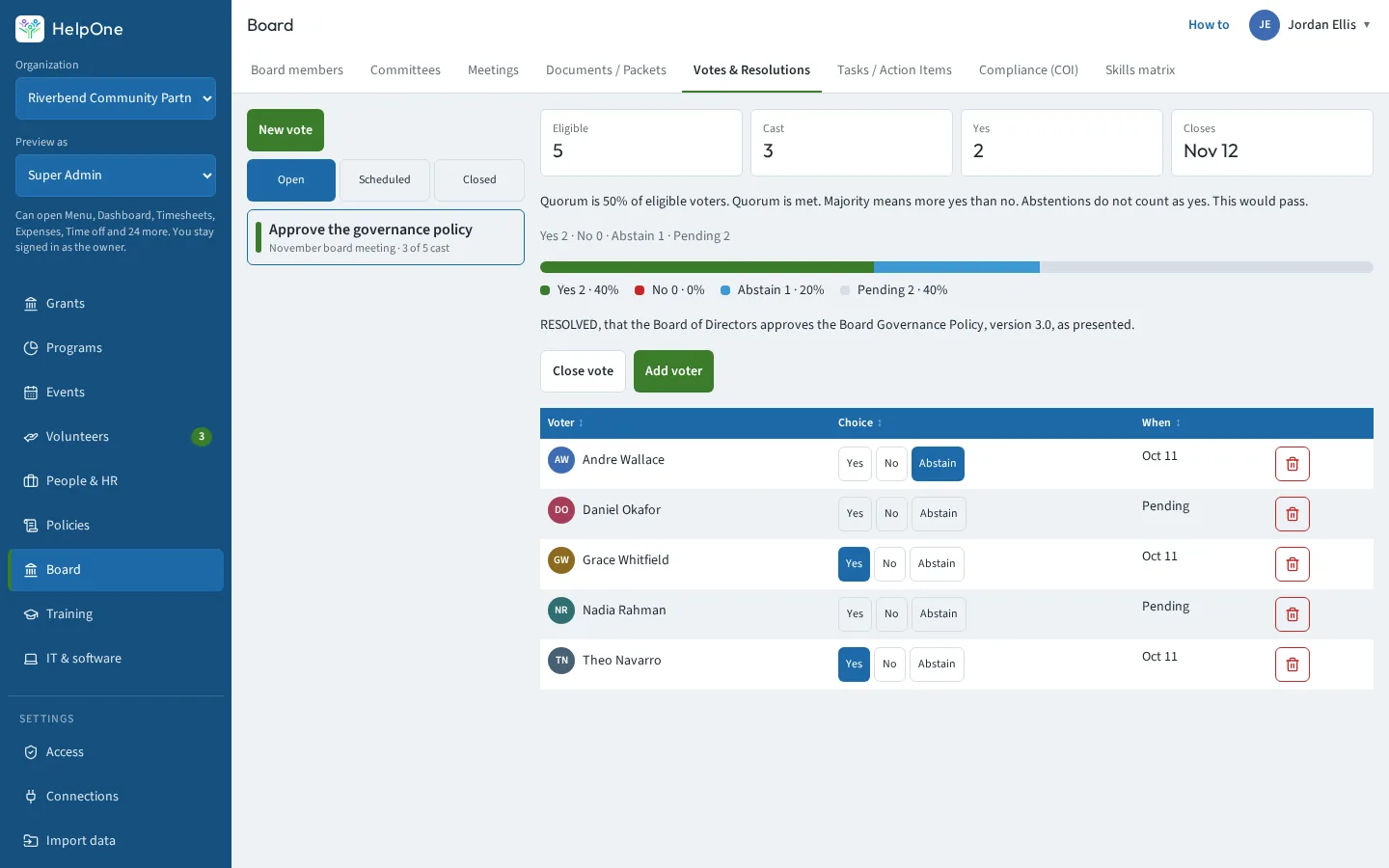This screenshot has height=868, width=1389.
Task: Delete Theo Navarro's entry using trash icon
Action: (x=1293, y=665)
